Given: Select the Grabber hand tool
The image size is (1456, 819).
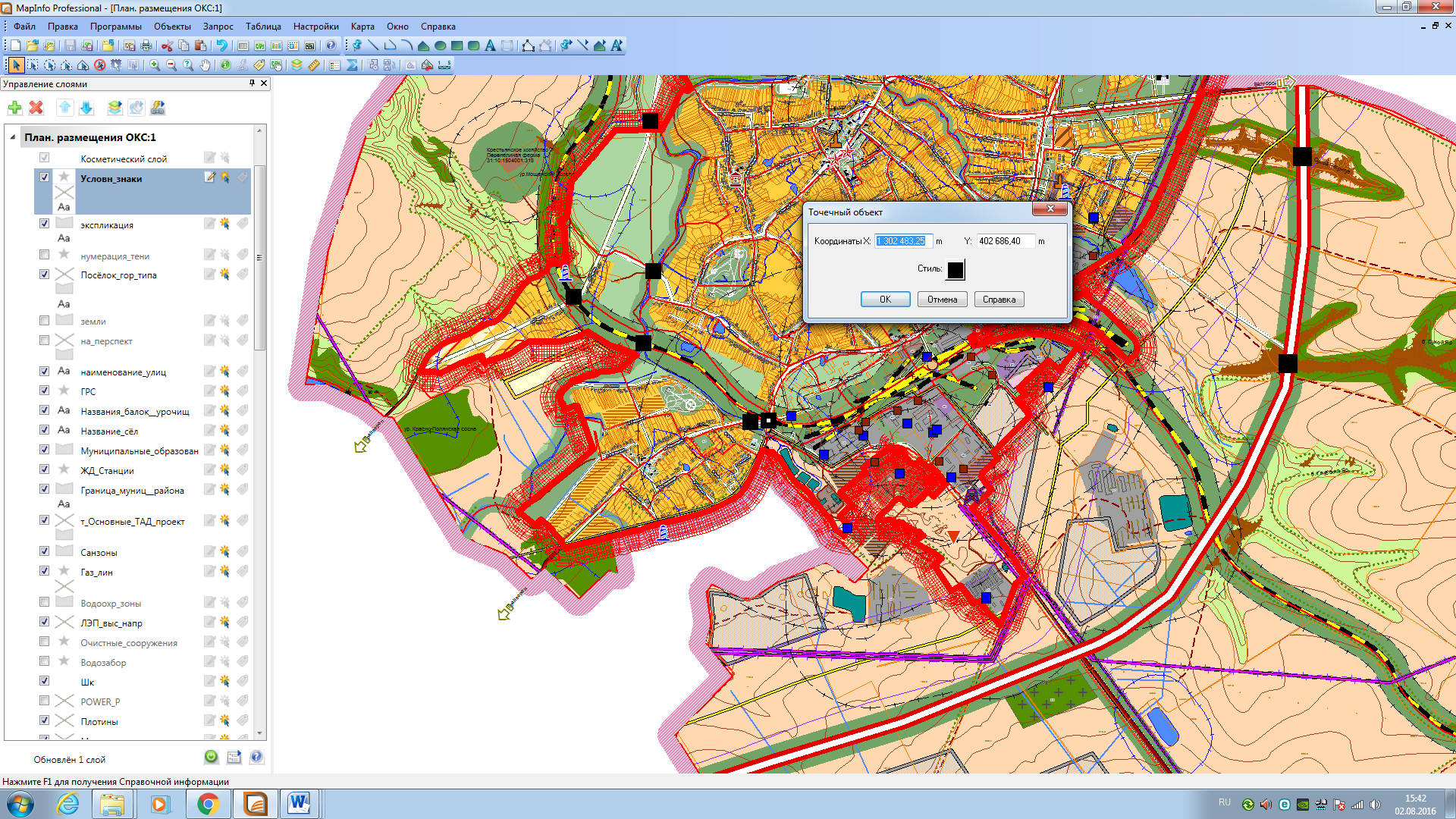Looking at the screenshot, I should click(205, 65).
